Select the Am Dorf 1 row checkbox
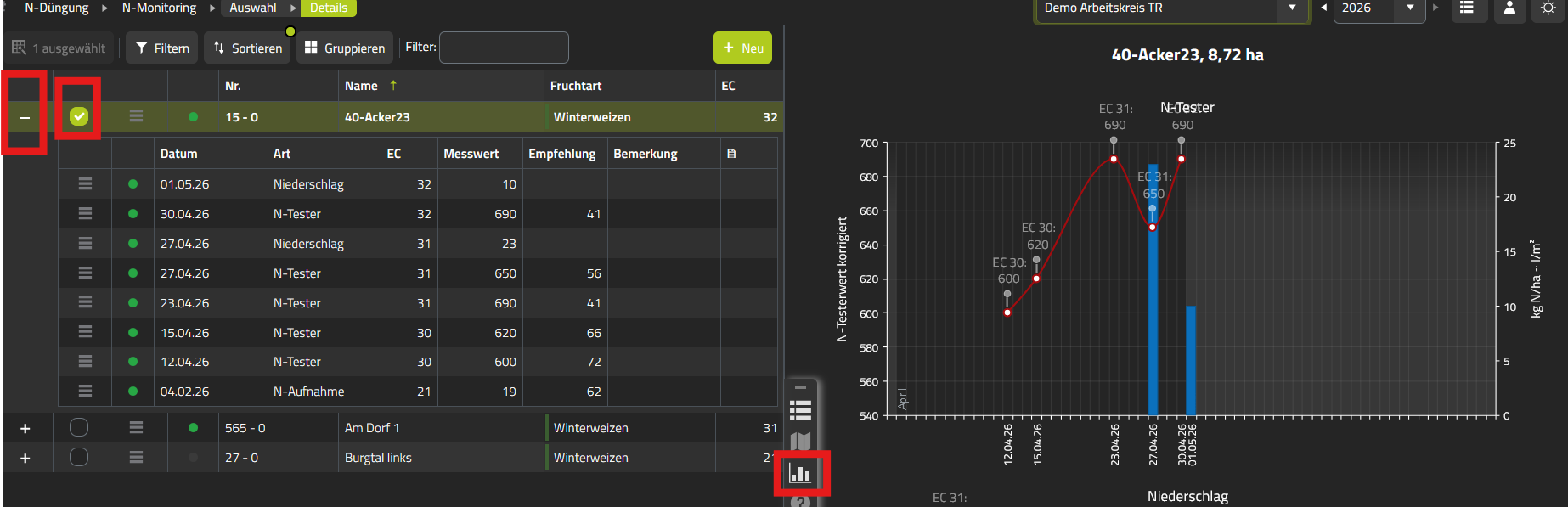1568x507 pixels. pos(79,427)
